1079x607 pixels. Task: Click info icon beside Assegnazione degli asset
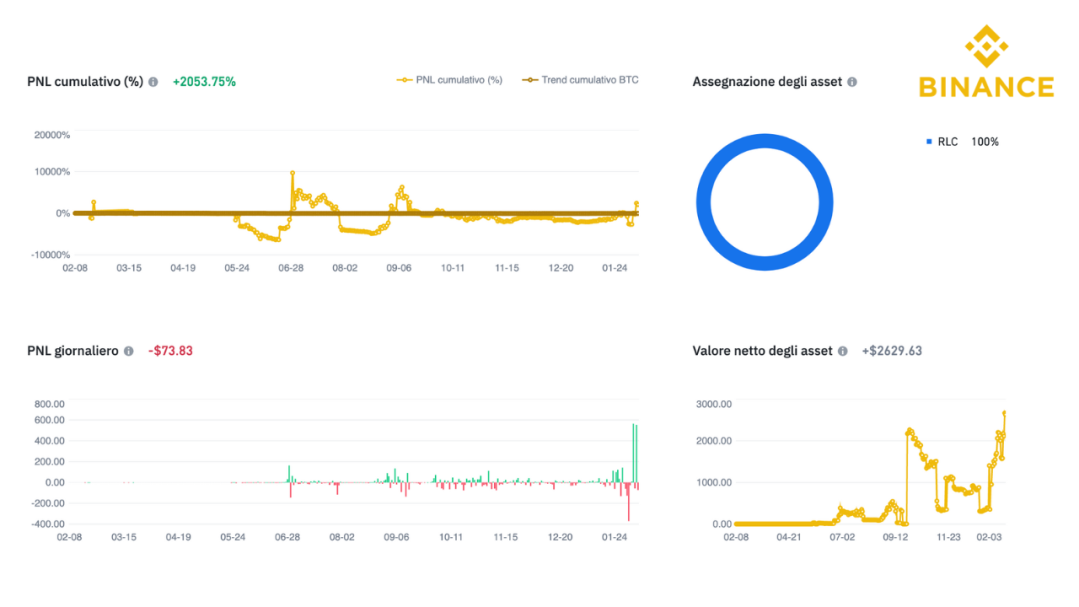pos(852,82)
